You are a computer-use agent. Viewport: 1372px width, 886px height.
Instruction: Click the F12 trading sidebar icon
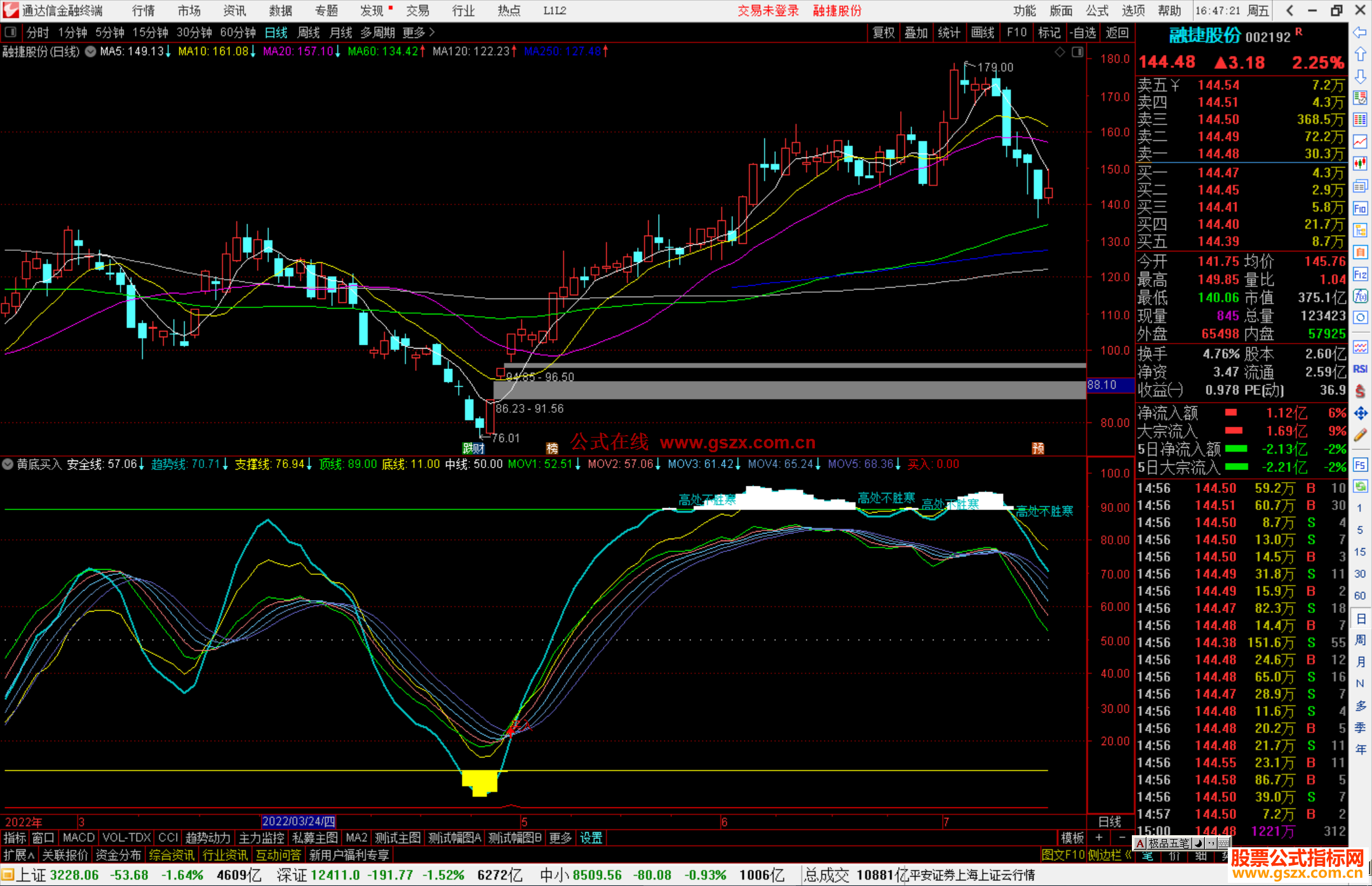point(1360,274)
